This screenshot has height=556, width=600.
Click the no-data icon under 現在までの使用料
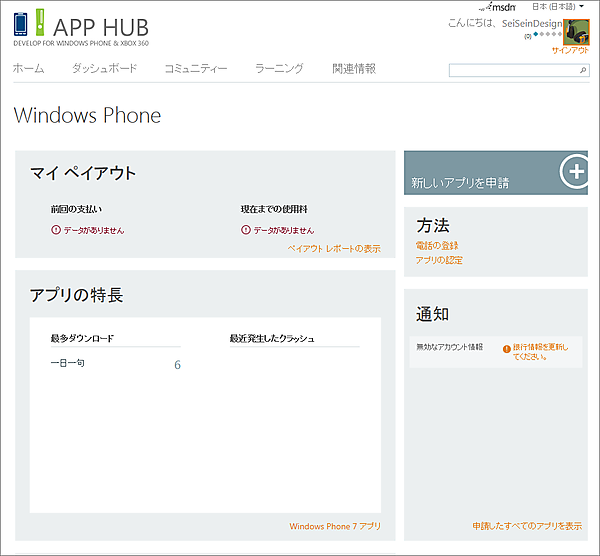coord(246,230)
